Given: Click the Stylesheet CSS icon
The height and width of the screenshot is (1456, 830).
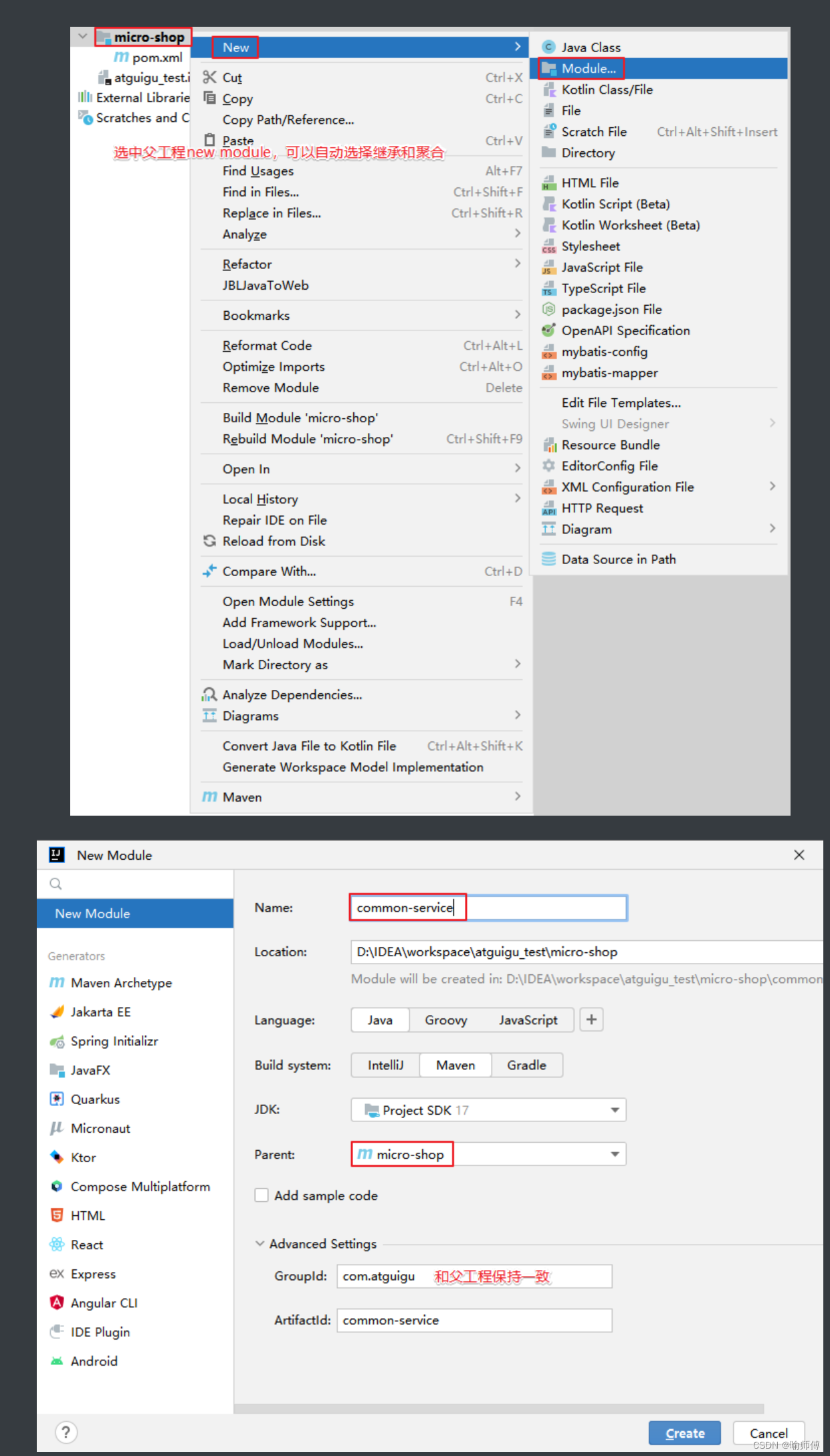Looking at the screenshot, I should 548,246.
